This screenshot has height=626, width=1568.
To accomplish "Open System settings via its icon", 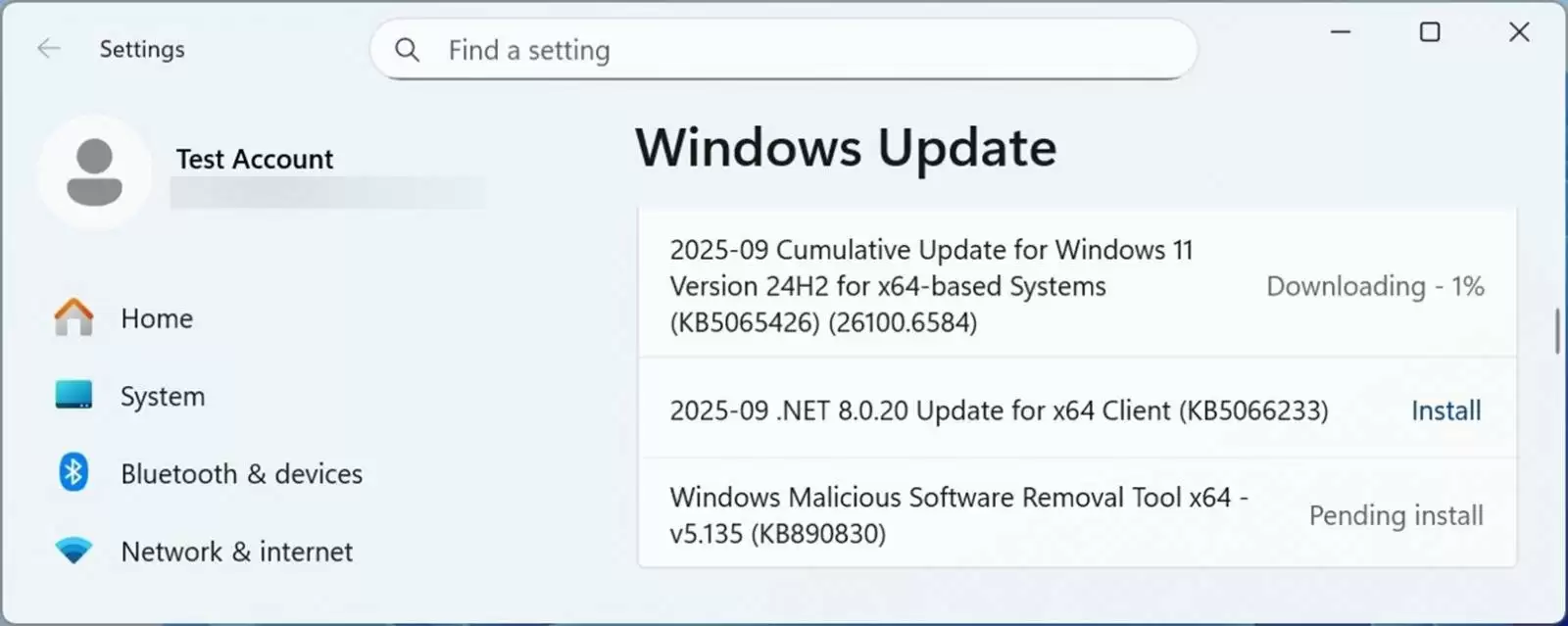I will coord(73,396).
